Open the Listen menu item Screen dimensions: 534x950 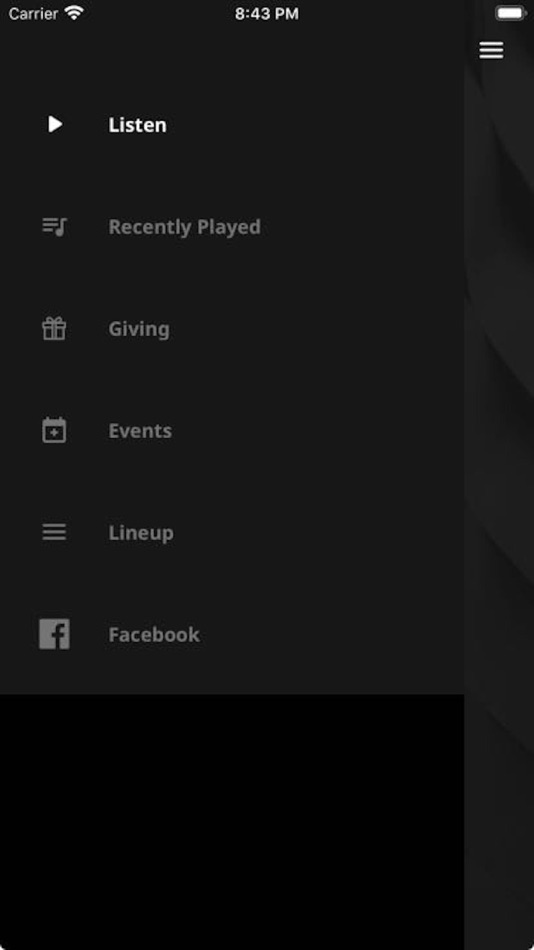point(138,125)
